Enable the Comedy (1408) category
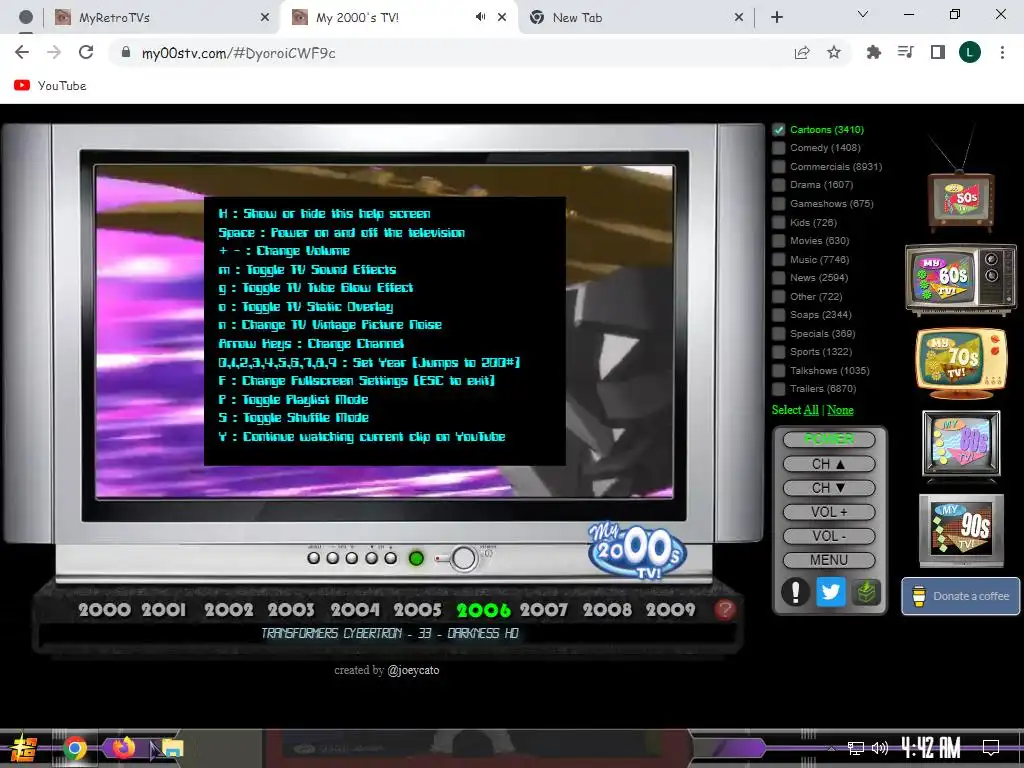 (x=778, y=148)
